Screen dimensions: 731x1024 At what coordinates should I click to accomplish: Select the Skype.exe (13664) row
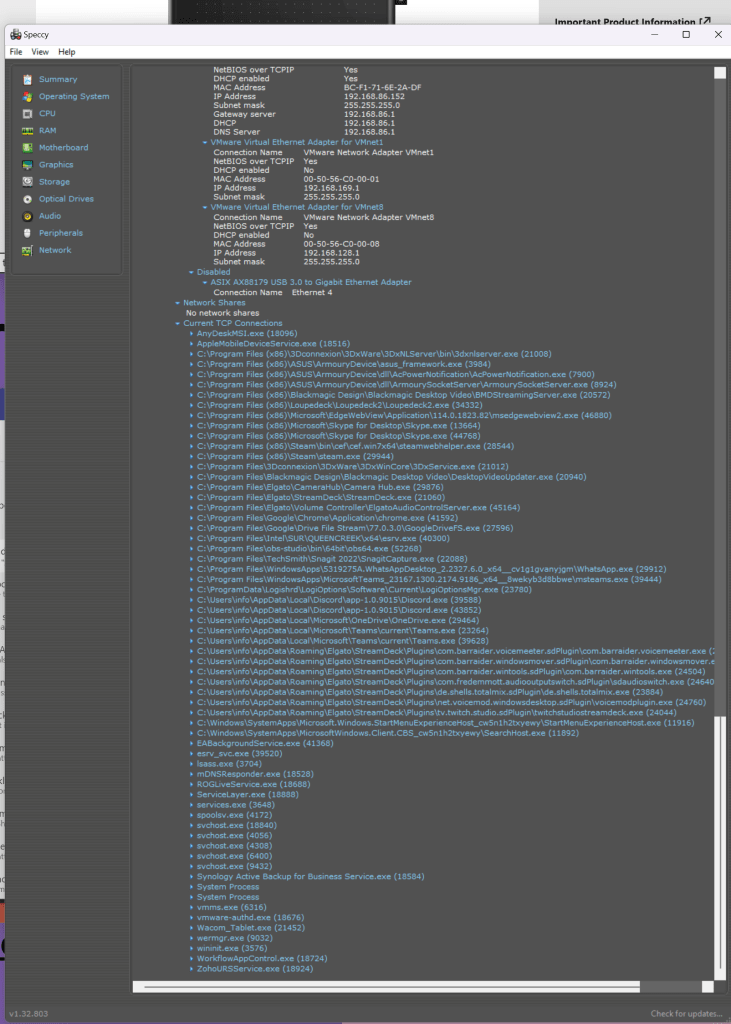pyautogui.click(x=338, y=426)
